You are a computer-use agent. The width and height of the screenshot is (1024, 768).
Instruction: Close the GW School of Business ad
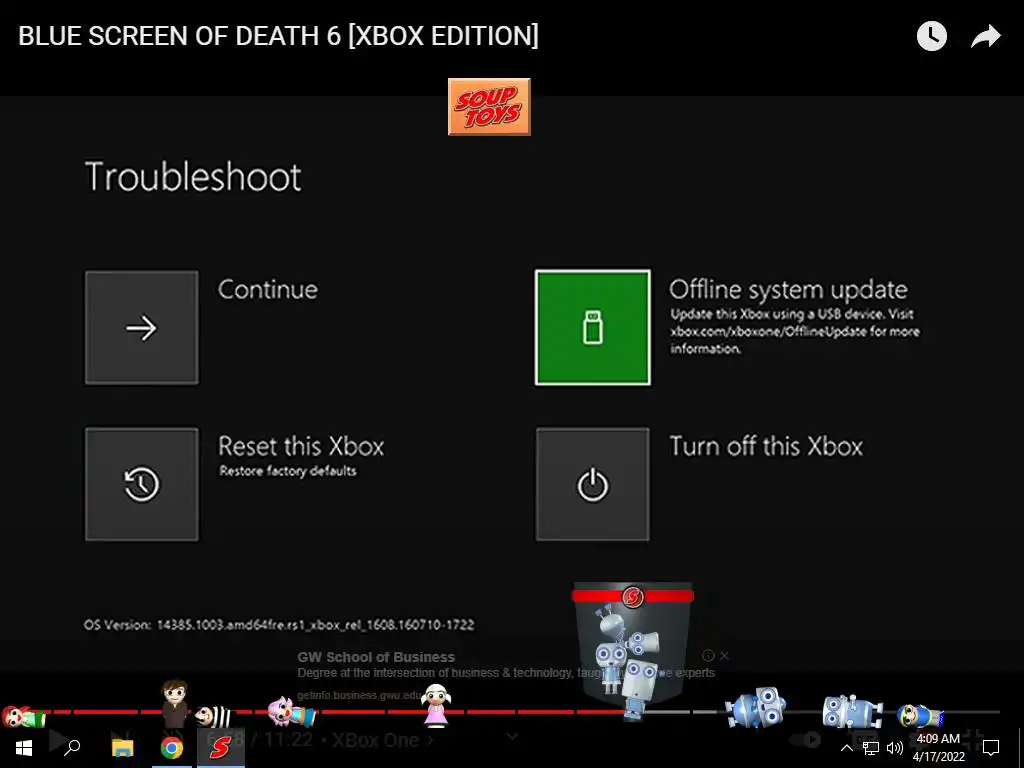pyautogui.click(x=724, y=655)
